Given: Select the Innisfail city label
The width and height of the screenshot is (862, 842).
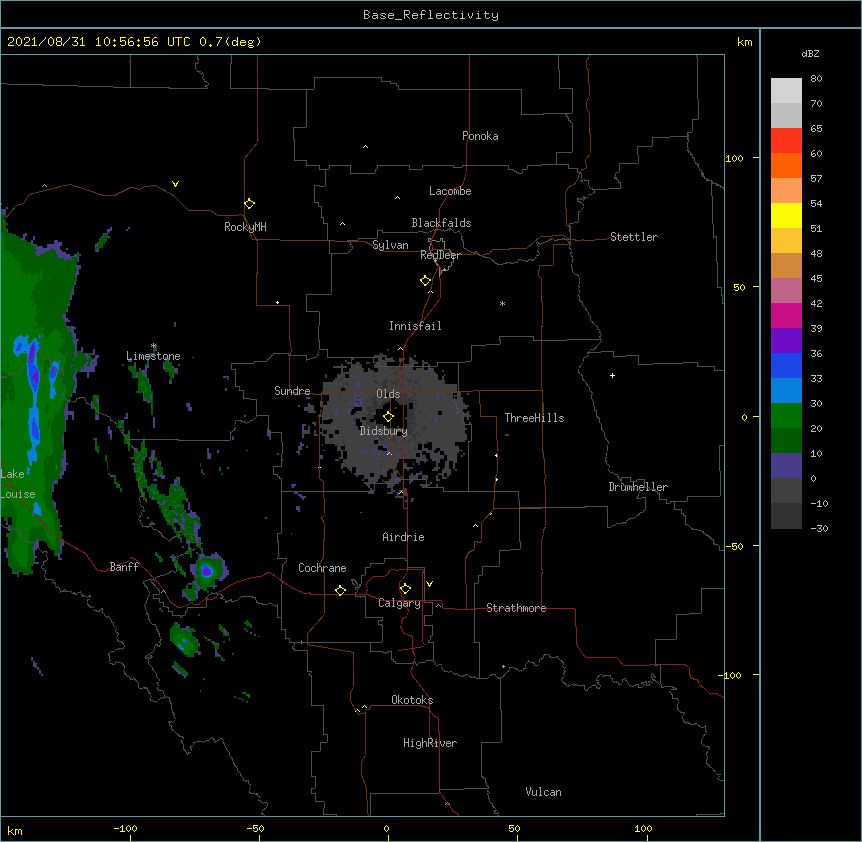Looking at the screenshot, I should click(415, 326).
